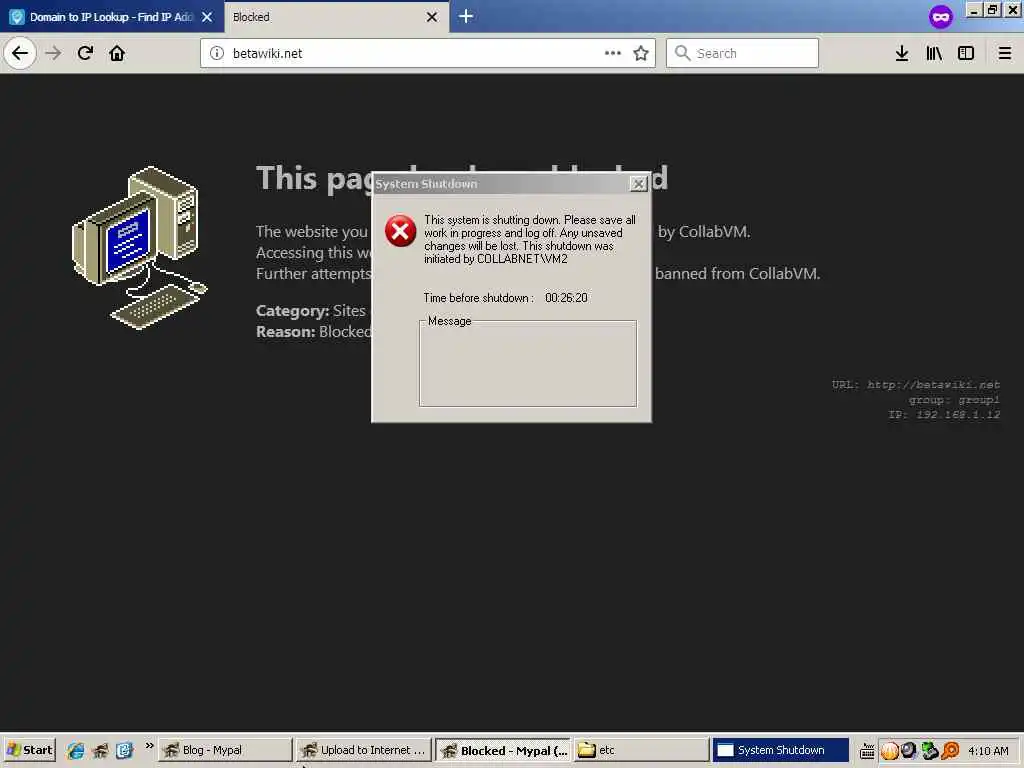Click the red error icon in dialog
This screenshot has height=768, width=1024.
[x=400, y=231]
